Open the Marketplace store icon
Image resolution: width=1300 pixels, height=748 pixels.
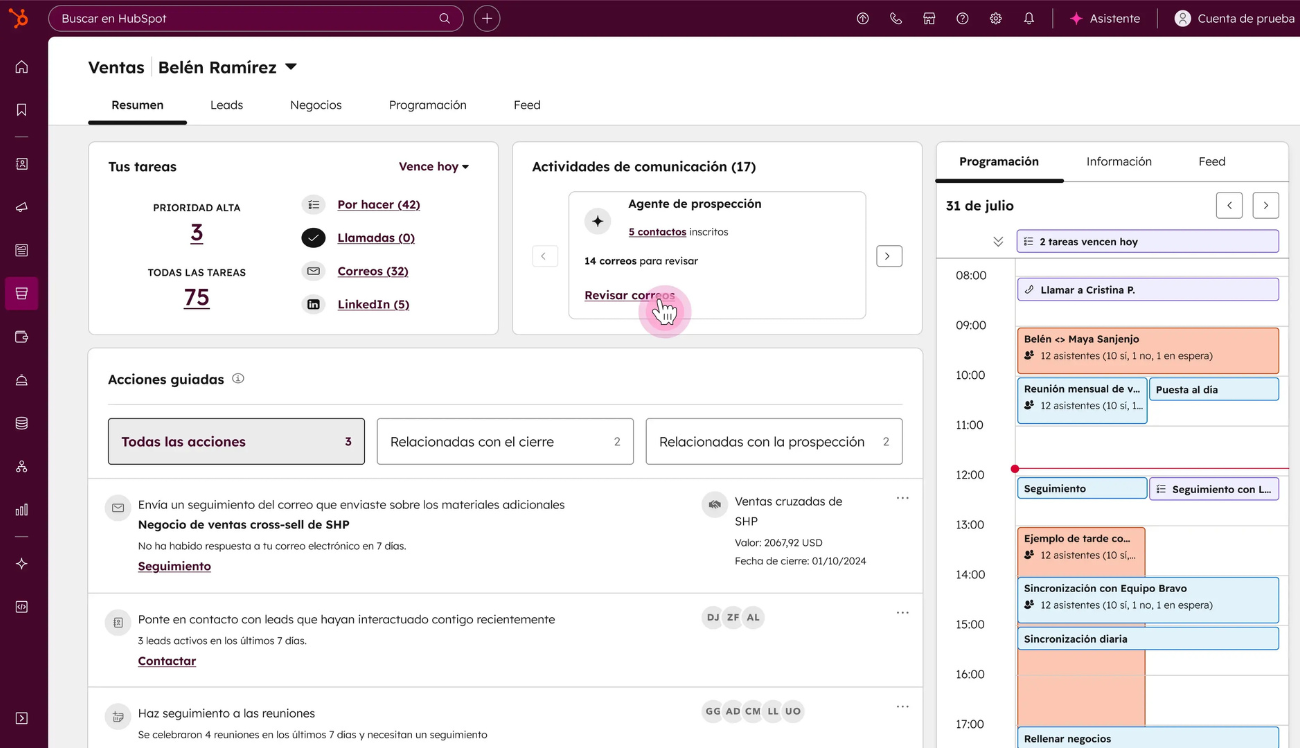[929, 18]
